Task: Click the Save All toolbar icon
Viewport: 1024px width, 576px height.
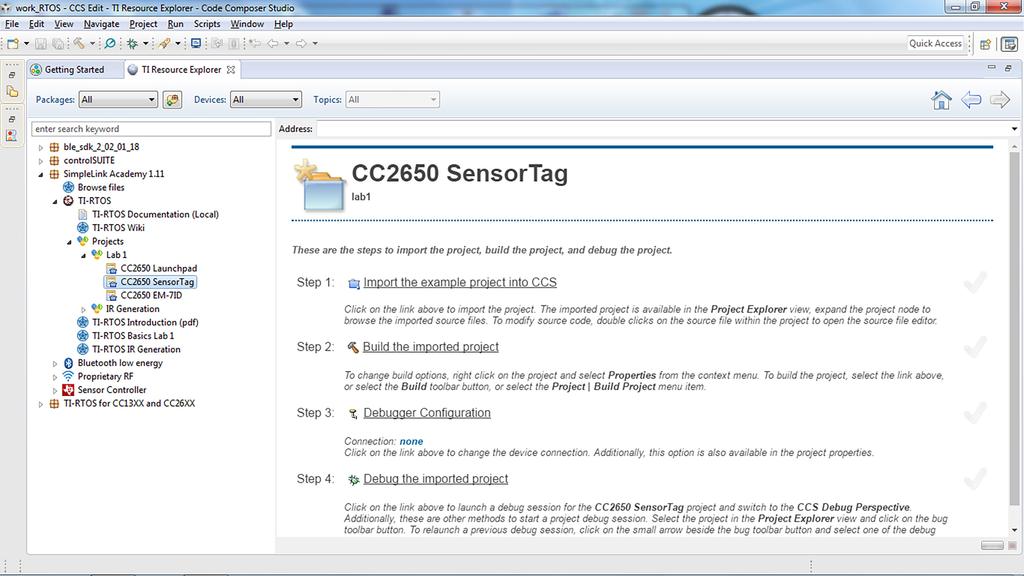Action: pyautogui.click(x=58, y=43)
